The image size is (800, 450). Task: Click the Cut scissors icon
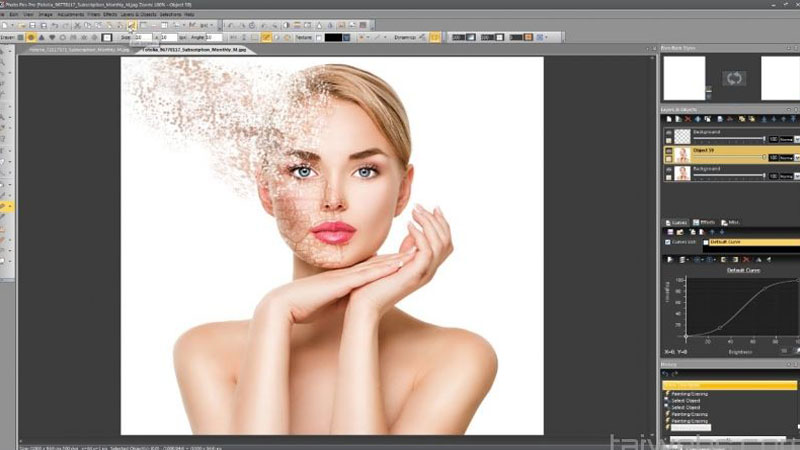click(x=77, y=25)
